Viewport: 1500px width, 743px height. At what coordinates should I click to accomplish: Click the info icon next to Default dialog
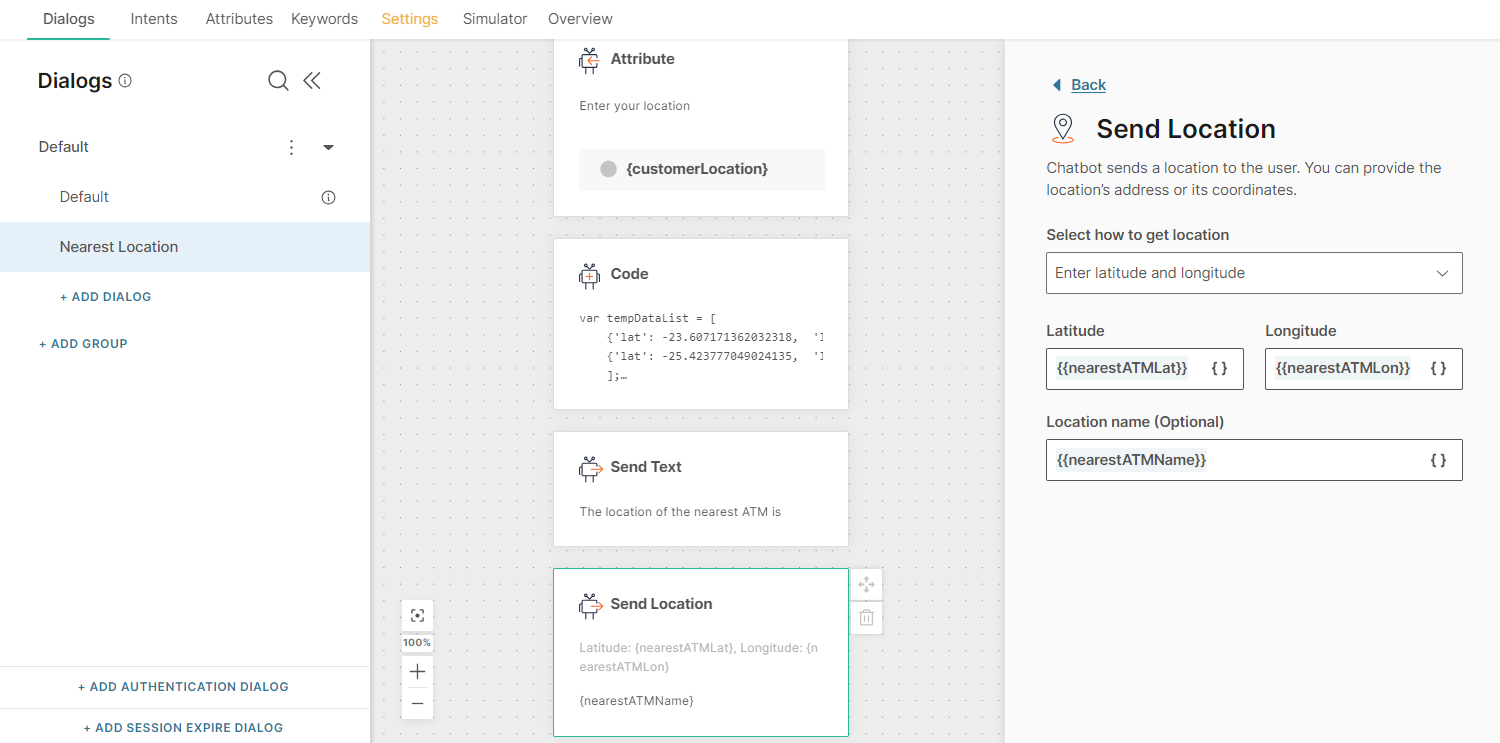click(x=328, y=197)
